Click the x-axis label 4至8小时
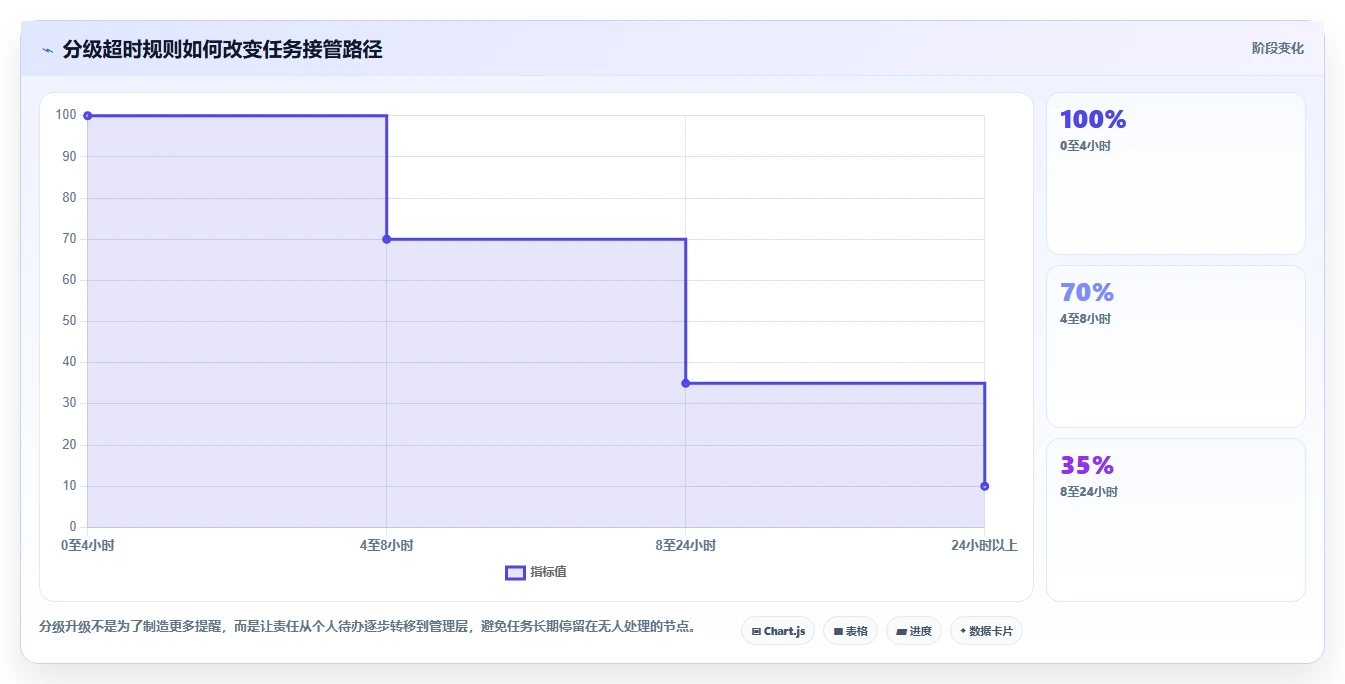The image size is (1345, 684). 386,546
